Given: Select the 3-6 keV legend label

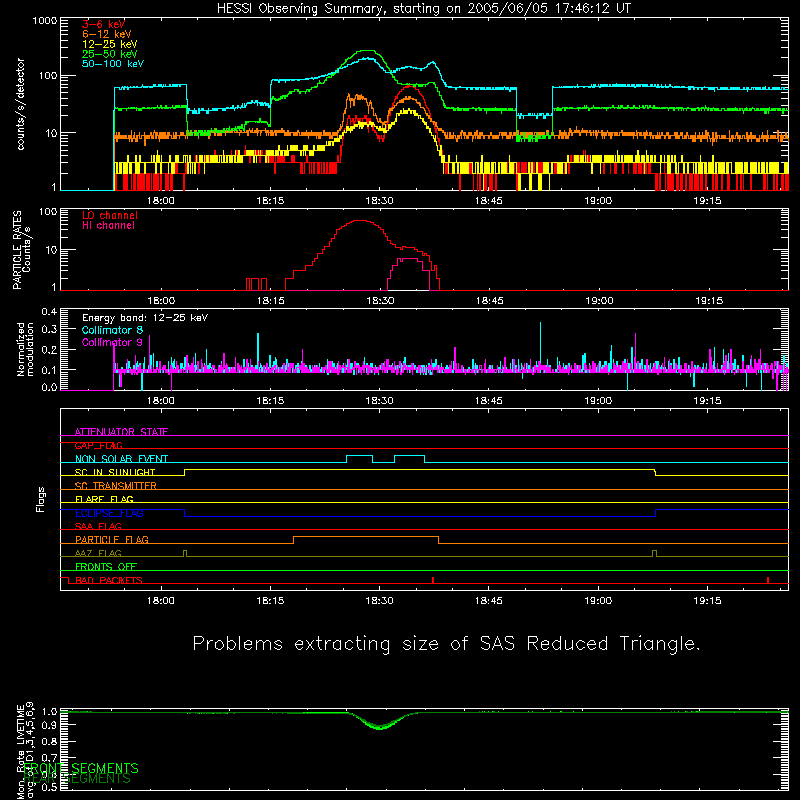Looking at the screenshot, I should [x=103, y=24].
